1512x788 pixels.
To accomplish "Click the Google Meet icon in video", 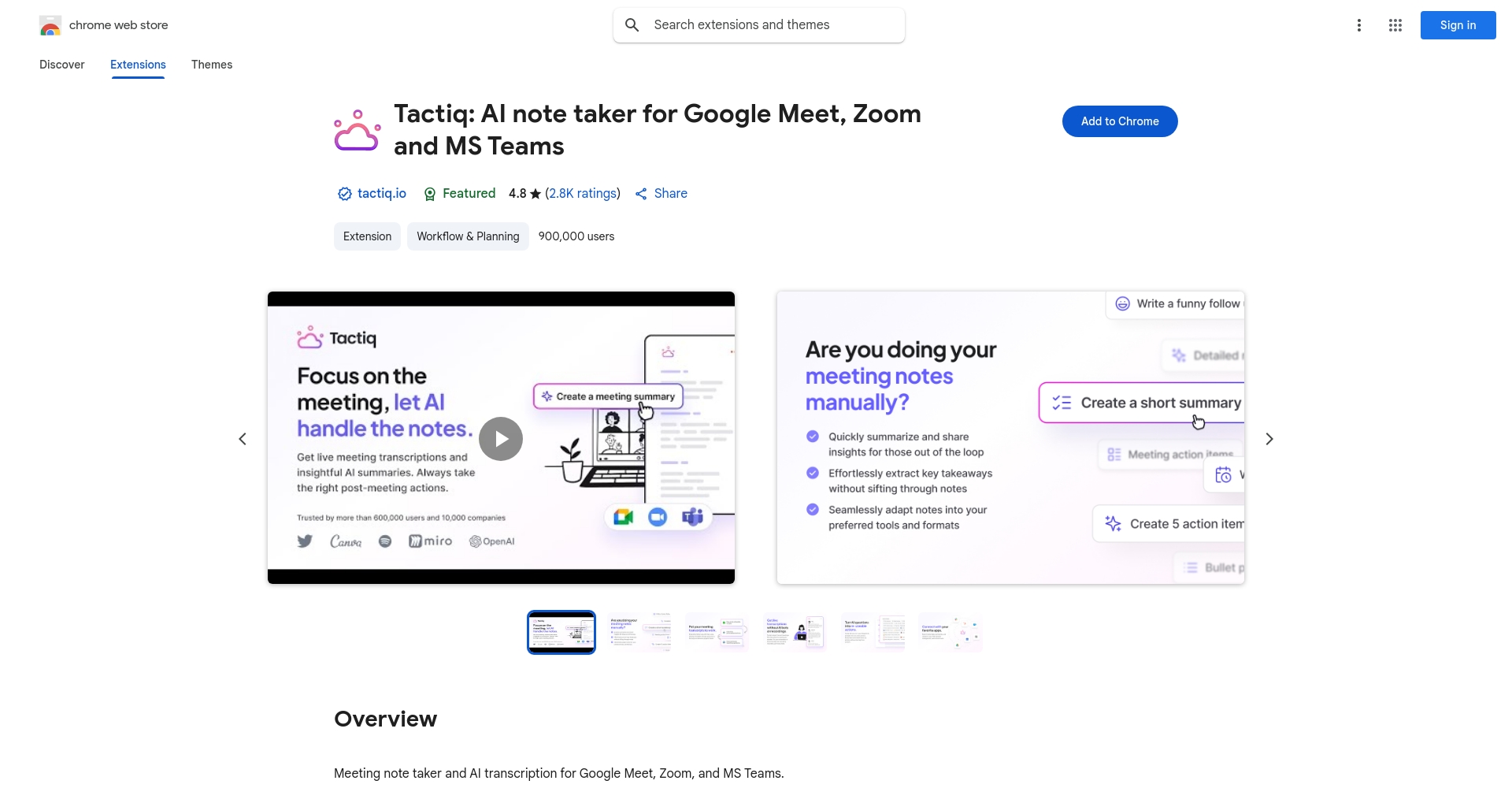I will pyautogui.click(x=624, y=517).
